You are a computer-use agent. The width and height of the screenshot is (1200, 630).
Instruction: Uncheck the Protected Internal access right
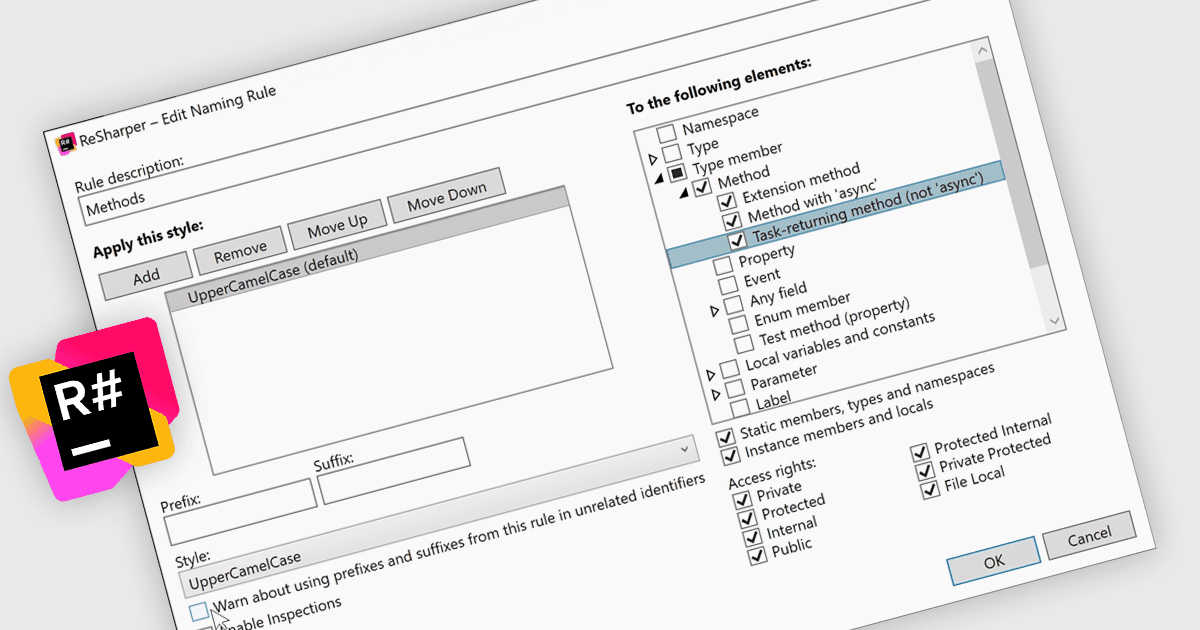pyautogui.click(x=919, y=454)
